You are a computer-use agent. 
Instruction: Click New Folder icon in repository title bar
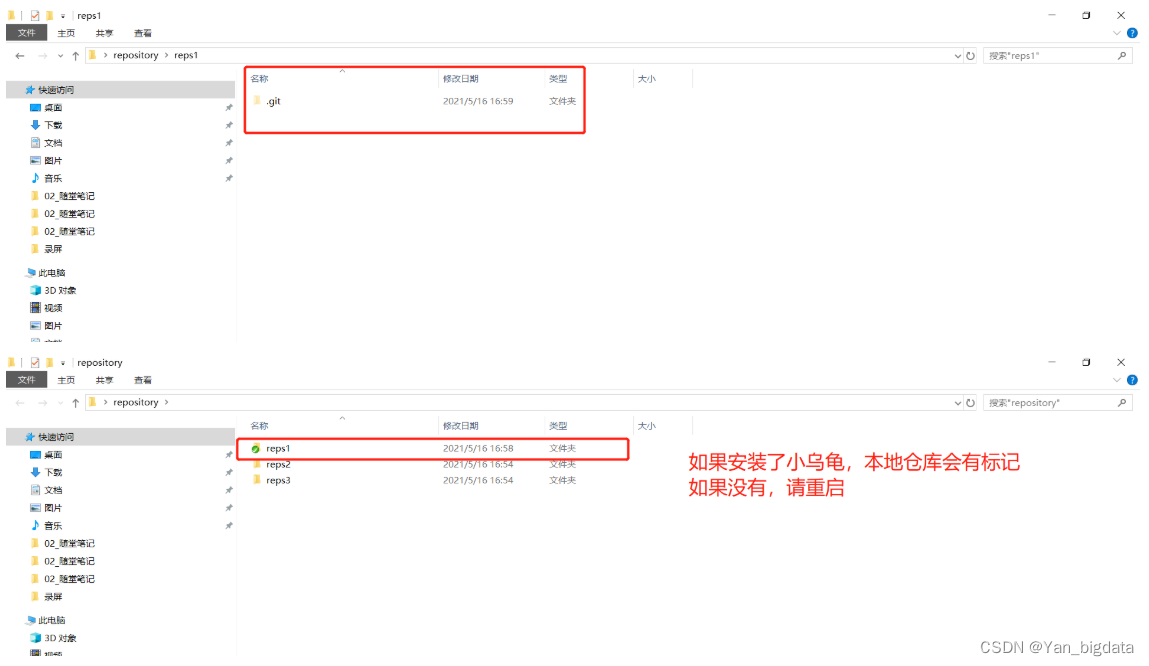(x=49, y=363)
